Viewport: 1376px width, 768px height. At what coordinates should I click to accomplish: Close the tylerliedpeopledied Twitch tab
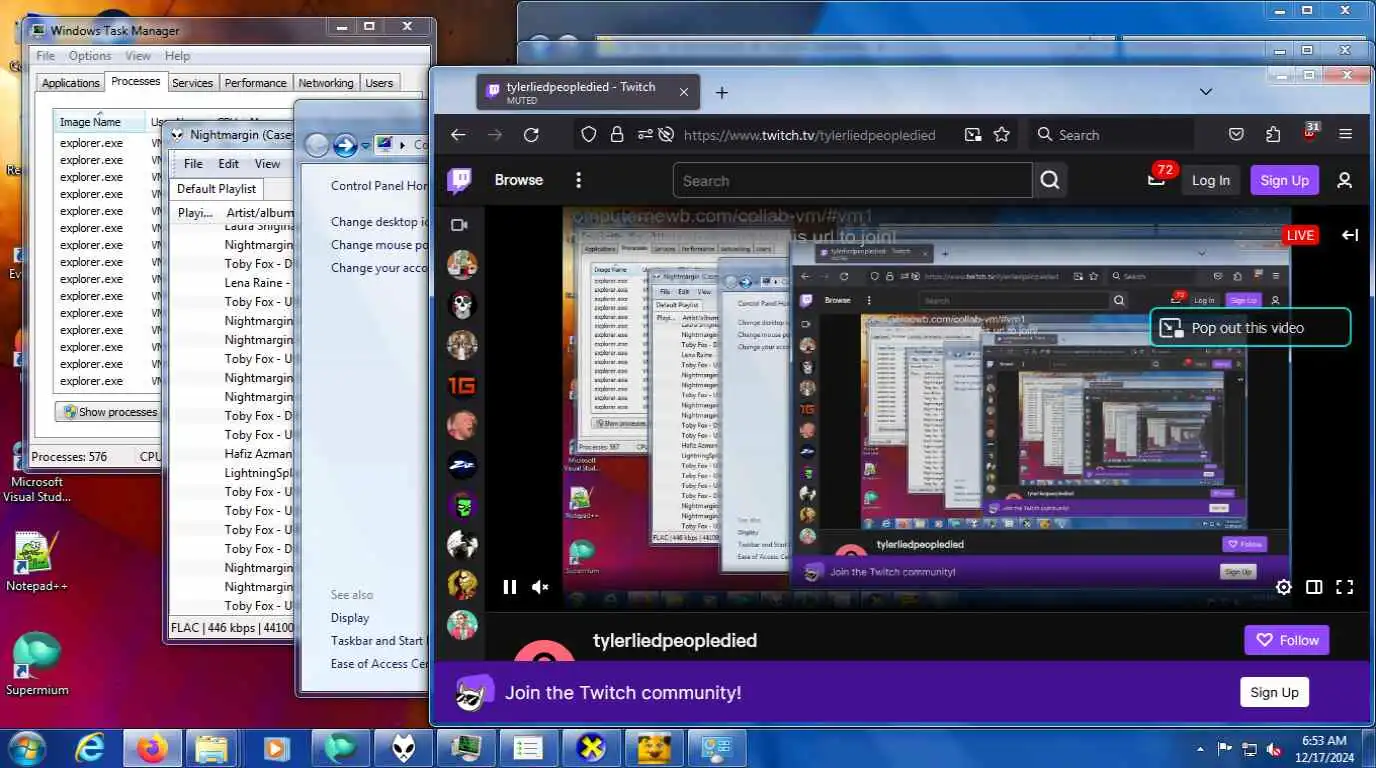[x=684, y=92]
